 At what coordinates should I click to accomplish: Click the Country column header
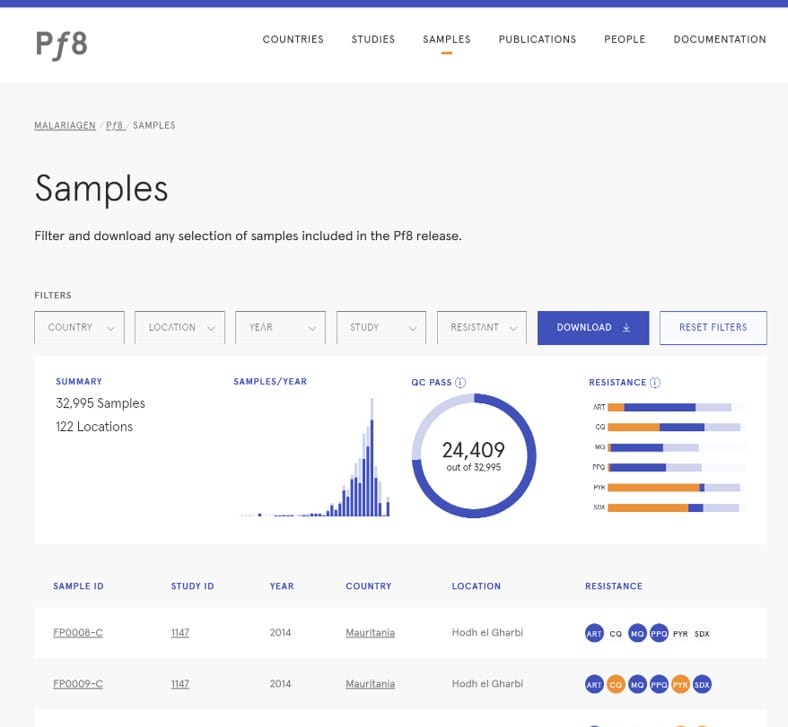click(368, 586)
